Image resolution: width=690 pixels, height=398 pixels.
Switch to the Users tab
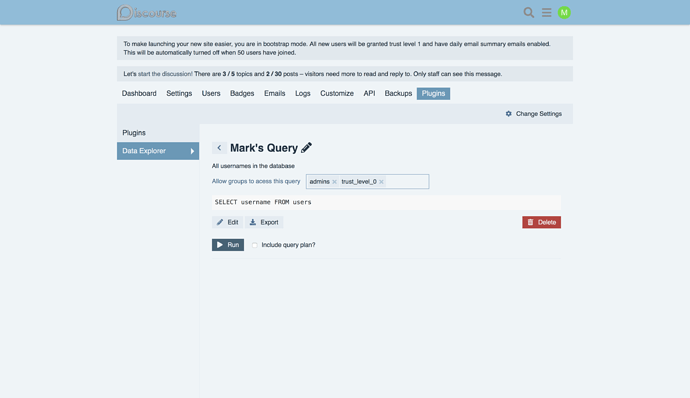pos(211,93)
